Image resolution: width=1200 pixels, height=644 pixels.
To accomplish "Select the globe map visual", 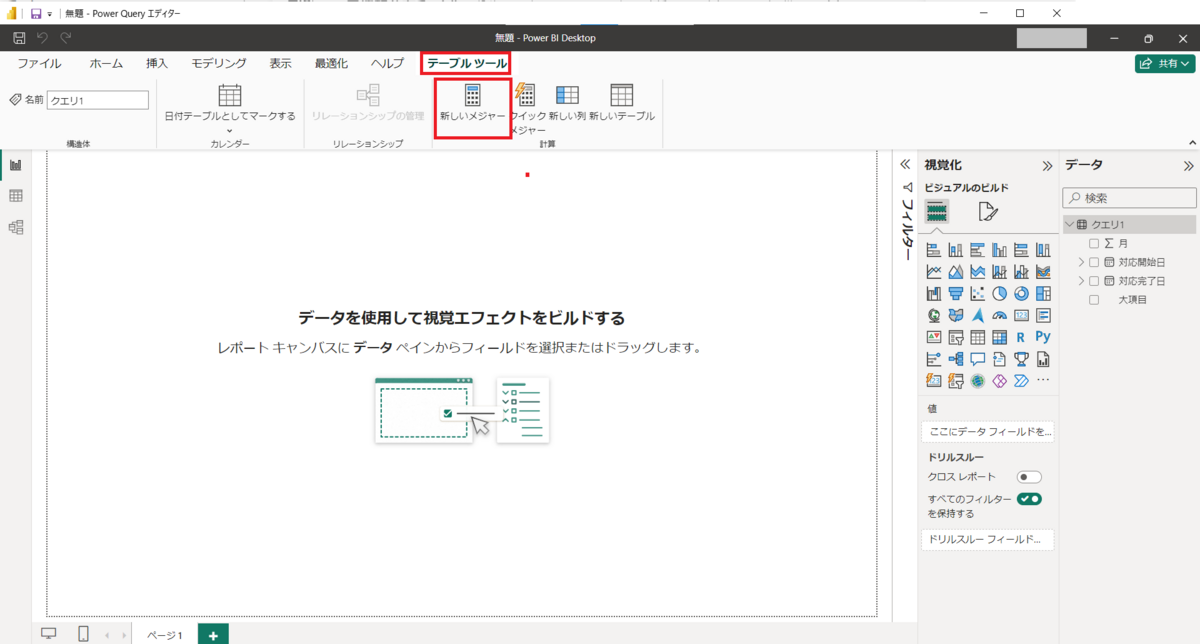I will [x=933, y=315].
